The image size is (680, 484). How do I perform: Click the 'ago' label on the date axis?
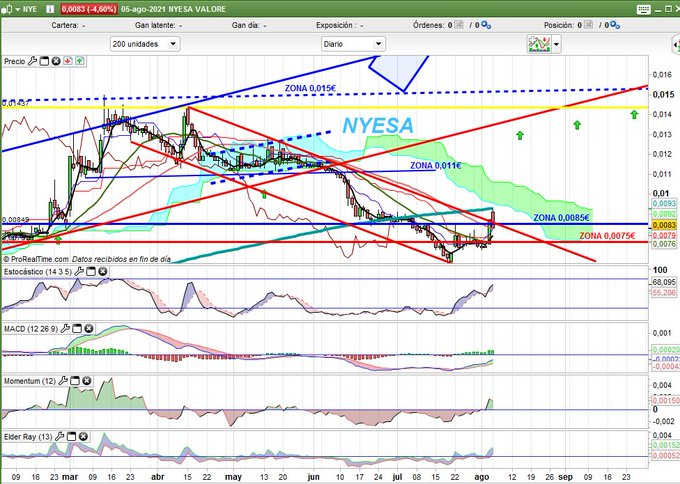pyautogui.click(x=482, y=477)
